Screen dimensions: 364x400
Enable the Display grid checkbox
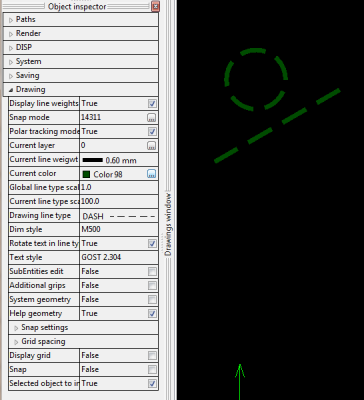(x=152, y=356)
